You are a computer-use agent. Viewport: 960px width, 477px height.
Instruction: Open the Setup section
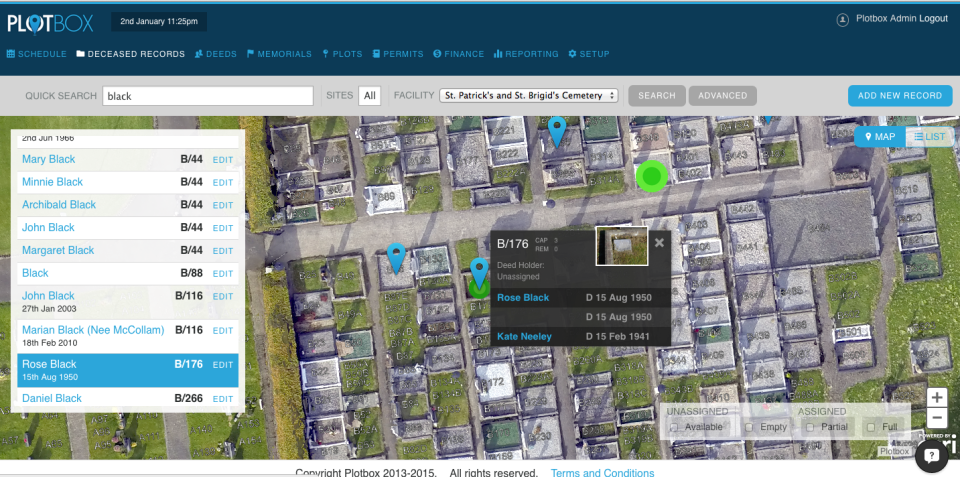click(589, 54)
